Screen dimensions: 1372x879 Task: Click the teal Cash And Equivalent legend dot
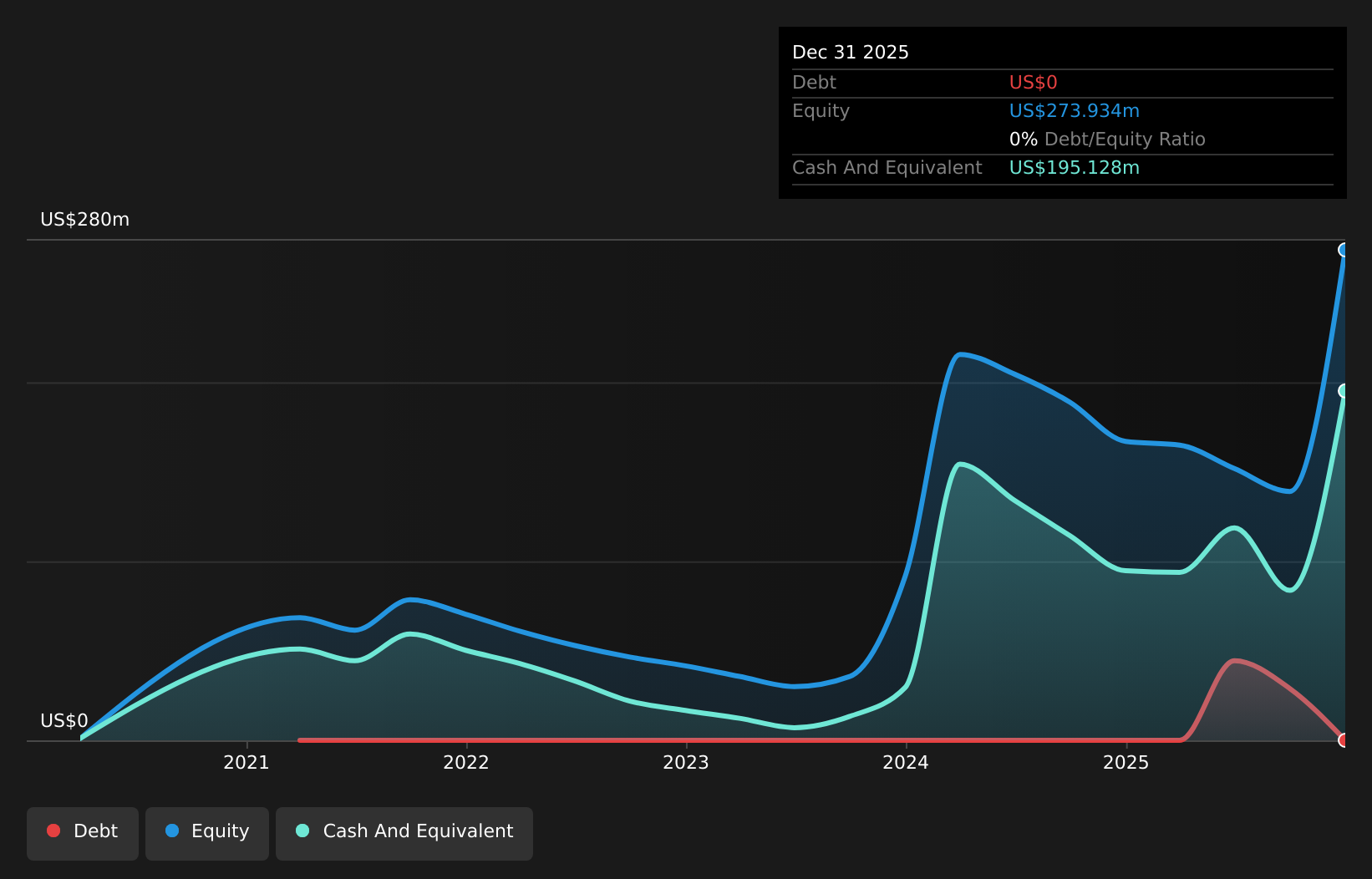[302, 831]
